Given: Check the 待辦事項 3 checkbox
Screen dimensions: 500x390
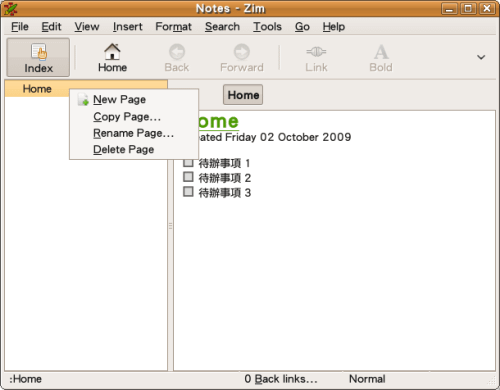Looking at the screenshot, I should click(x=188, y=192).
